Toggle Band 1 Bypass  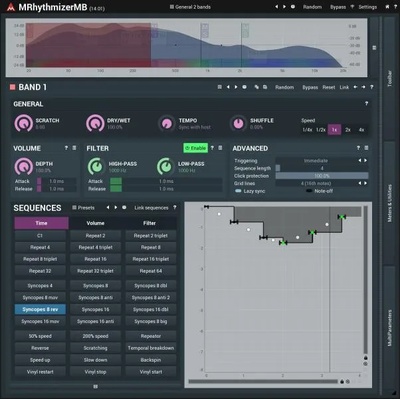click(310, 87)
